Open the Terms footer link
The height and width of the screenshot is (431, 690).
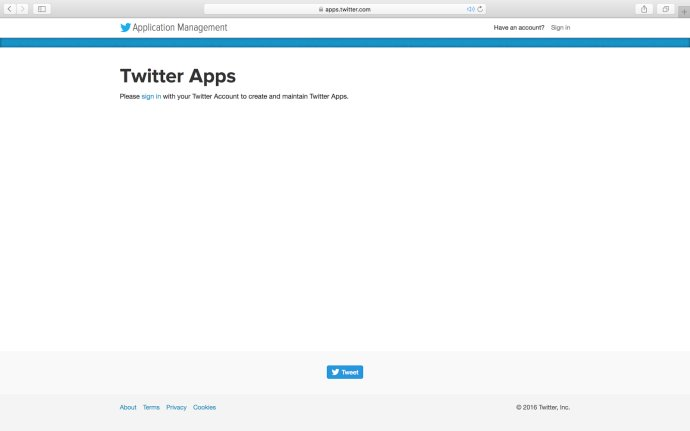tap(151, 407)
